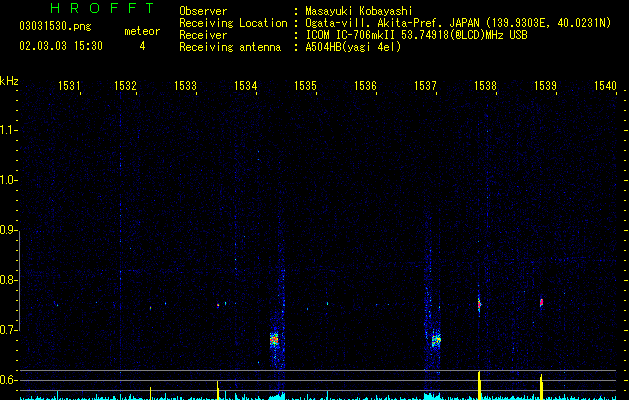Click the kHz axis label
Image resolution: width=629 pixels, height=400 pixels.
click(9, 81)
